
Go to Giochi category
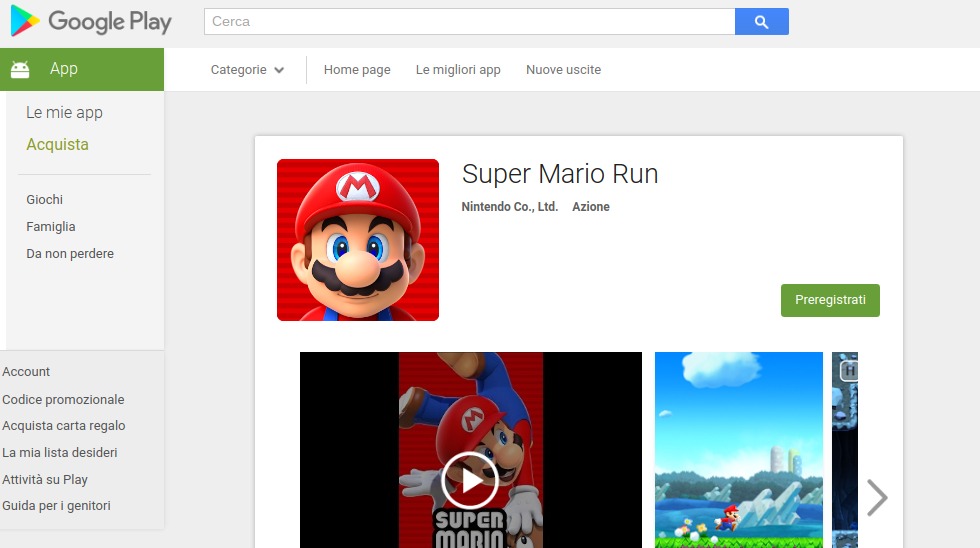coord(44,199)
